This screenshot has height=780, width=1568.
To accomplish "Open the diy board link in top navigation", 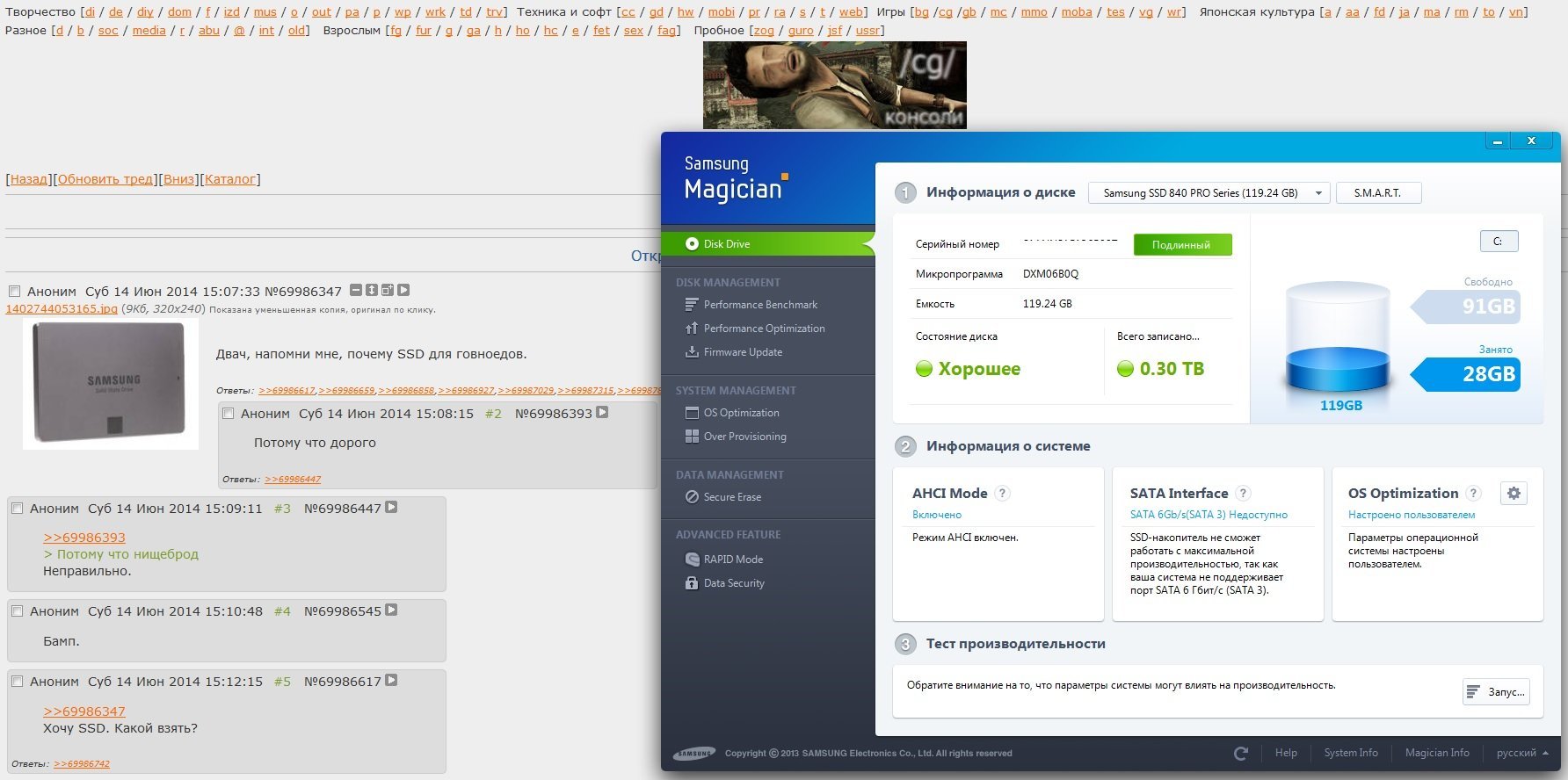I will pyautogui.click(x=146, y=12).
